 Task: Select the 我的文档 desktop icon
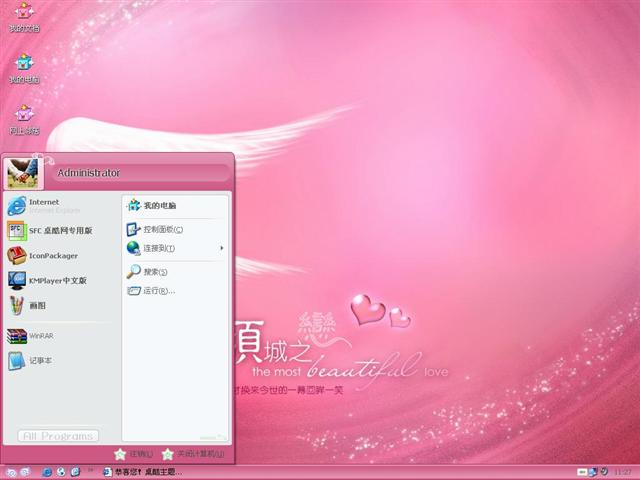(x=24, y=18)
